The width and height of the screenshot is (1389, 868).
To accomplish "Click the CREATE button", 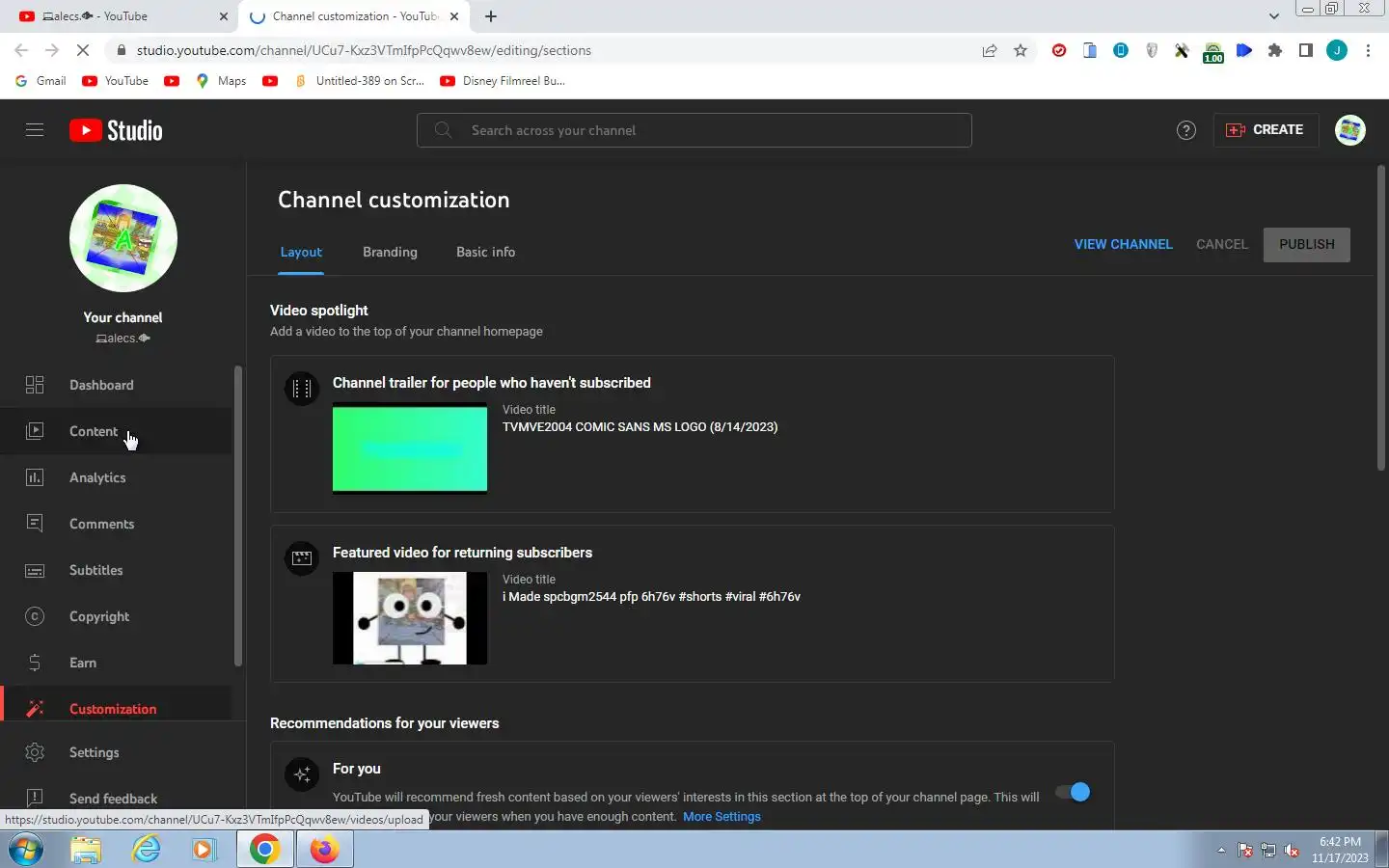I will tap(1265, 130).
